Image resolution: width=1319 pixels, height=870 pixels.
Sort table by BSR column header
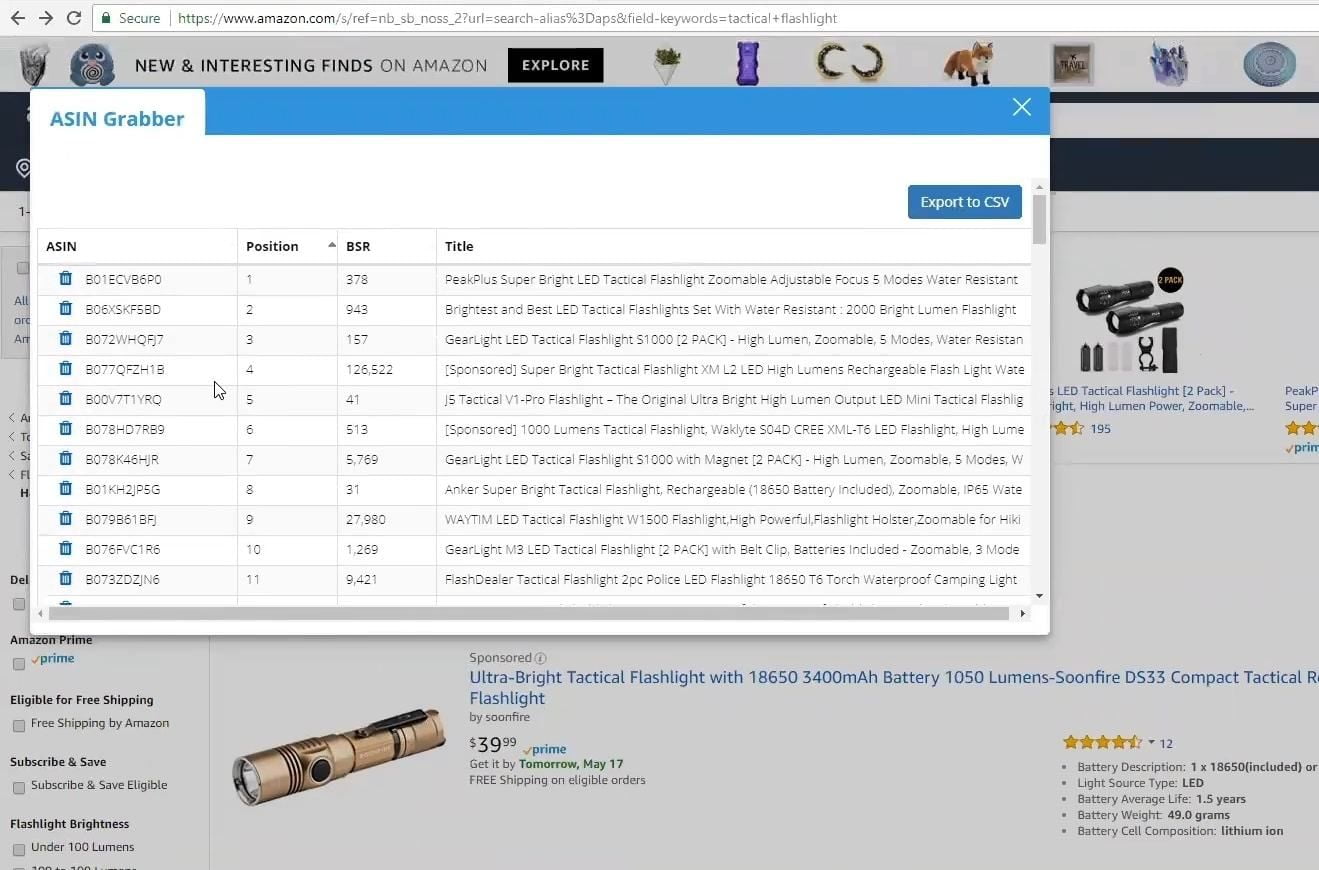tap(387, 246)
